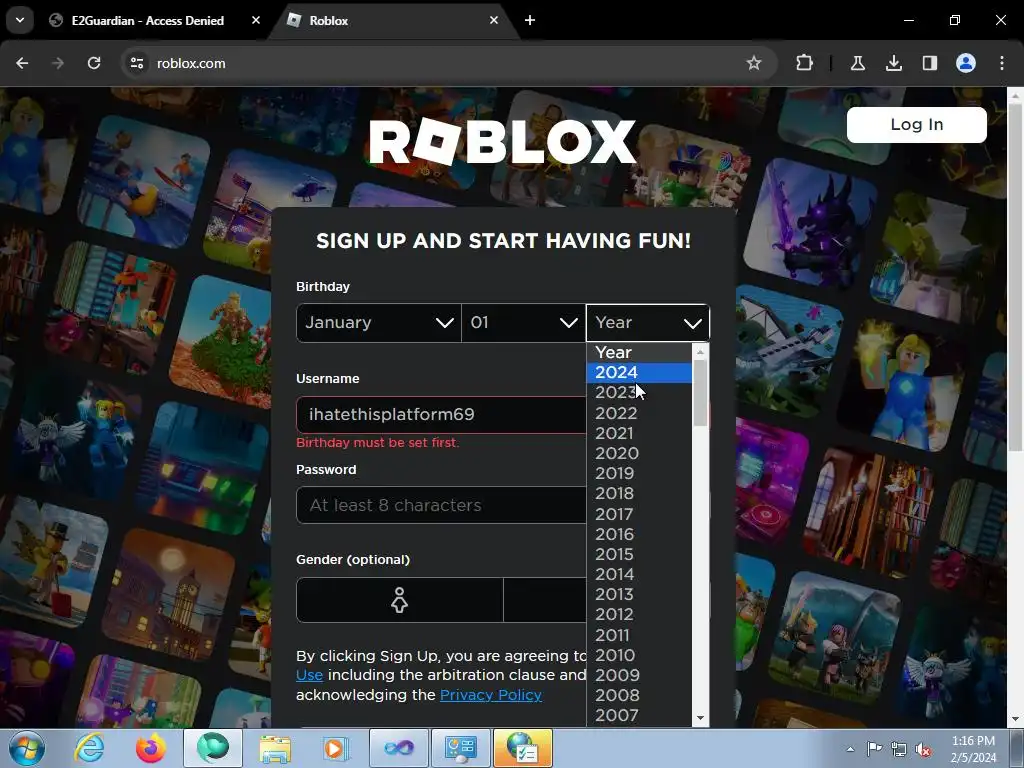
Task: Open the Chrome three-dot menu
Action: [x=1002, y=63]
